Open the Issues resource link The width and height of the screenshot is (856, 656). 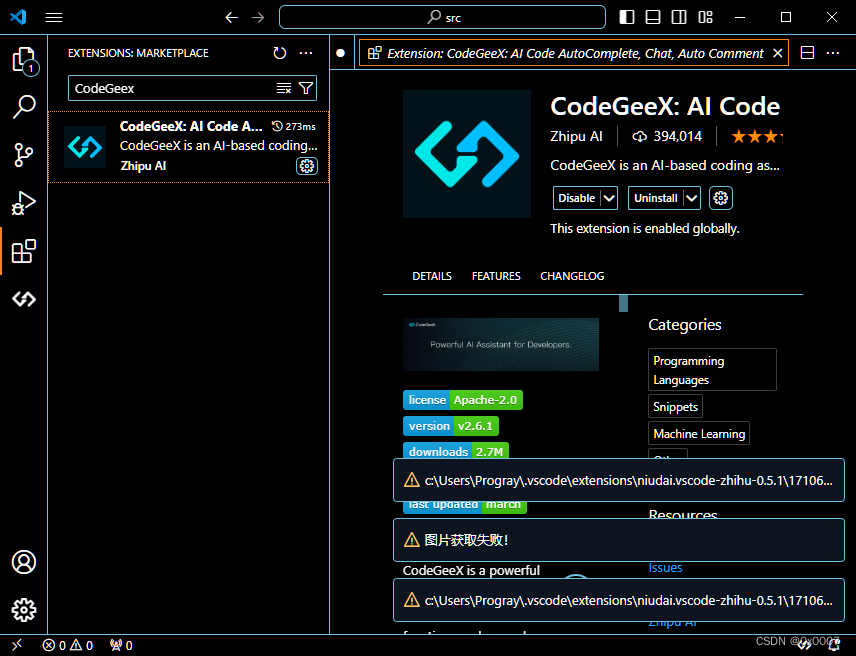point(665,568)
